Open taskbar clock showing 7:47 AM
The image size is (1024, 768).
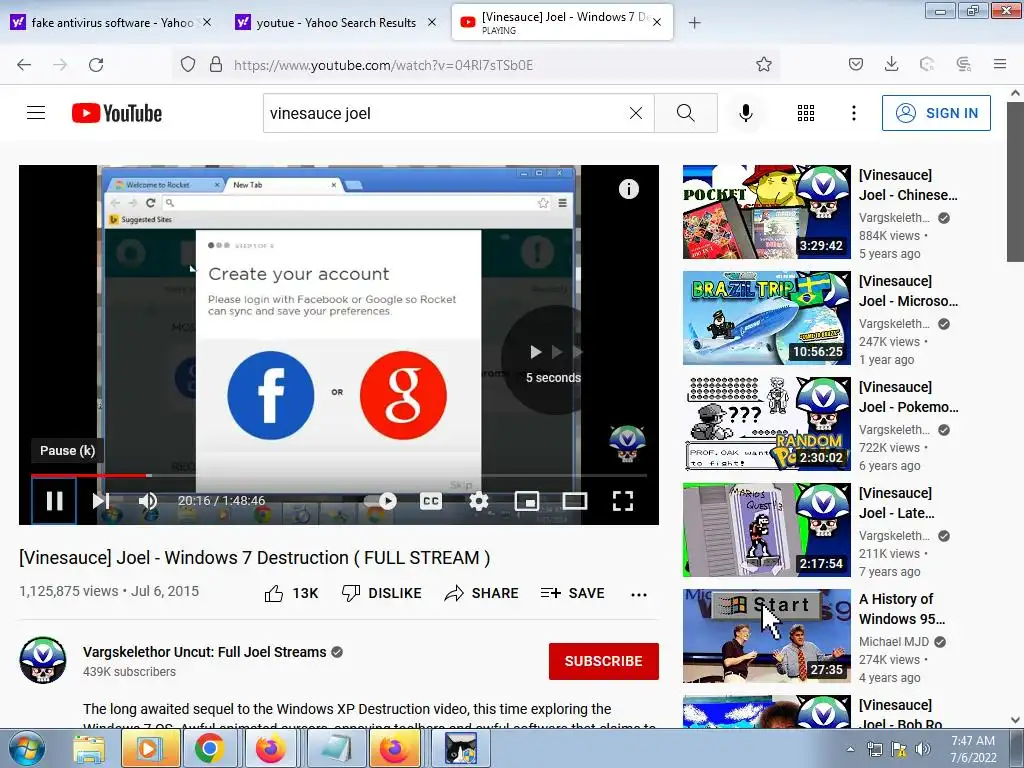[973, 749]
